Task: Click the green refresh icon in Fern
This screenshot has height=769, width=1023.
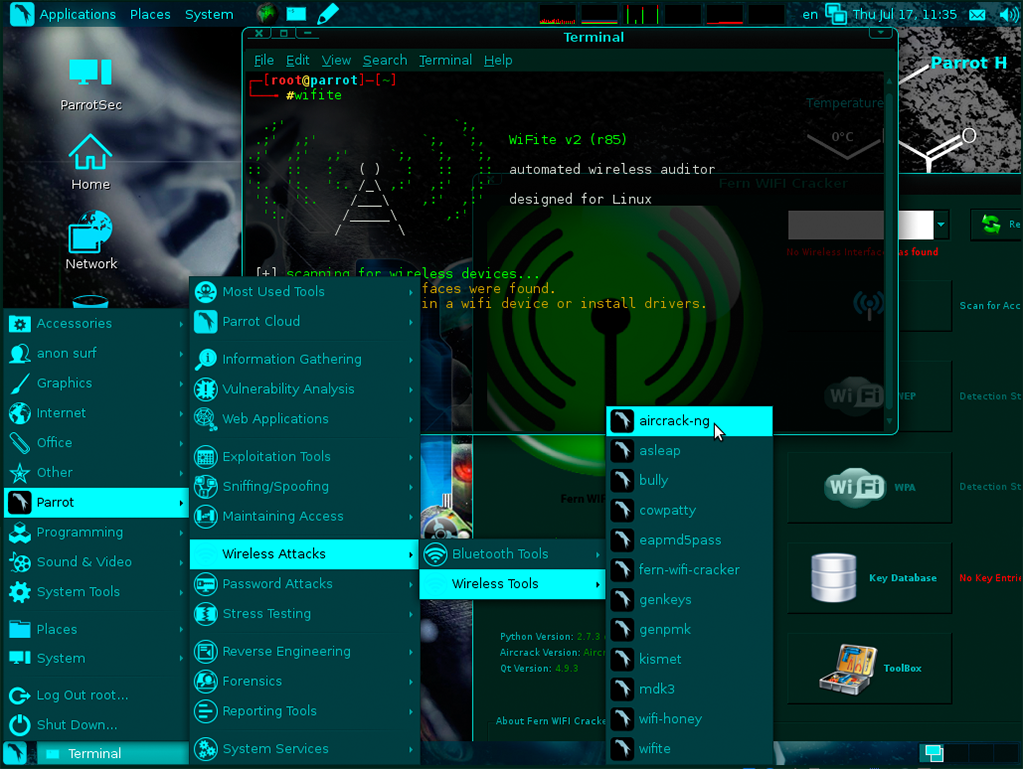Action: click(991, 224)
